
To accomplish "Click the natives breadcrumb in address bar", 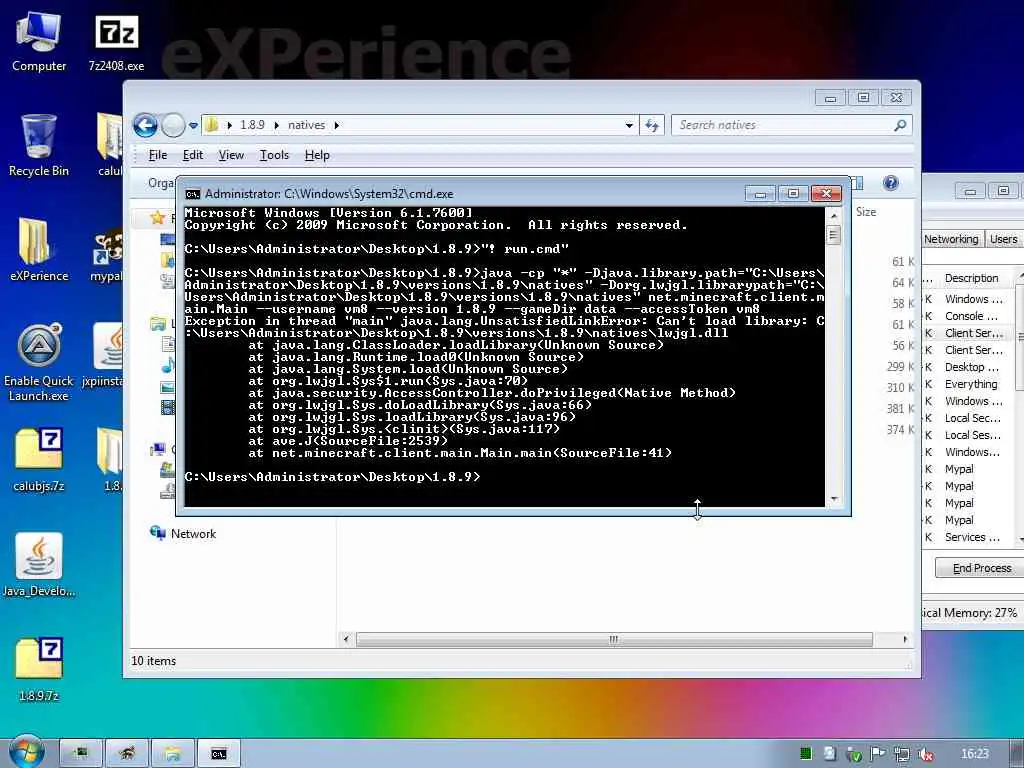I will [x=306, y=125].
